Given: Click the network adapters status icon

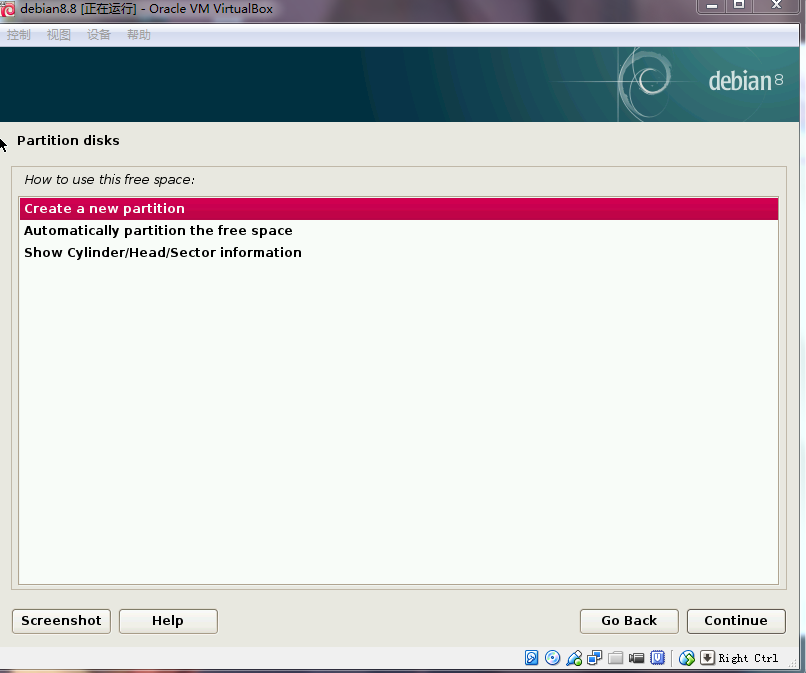Looking at the screenshot, I should coord(594,657).
